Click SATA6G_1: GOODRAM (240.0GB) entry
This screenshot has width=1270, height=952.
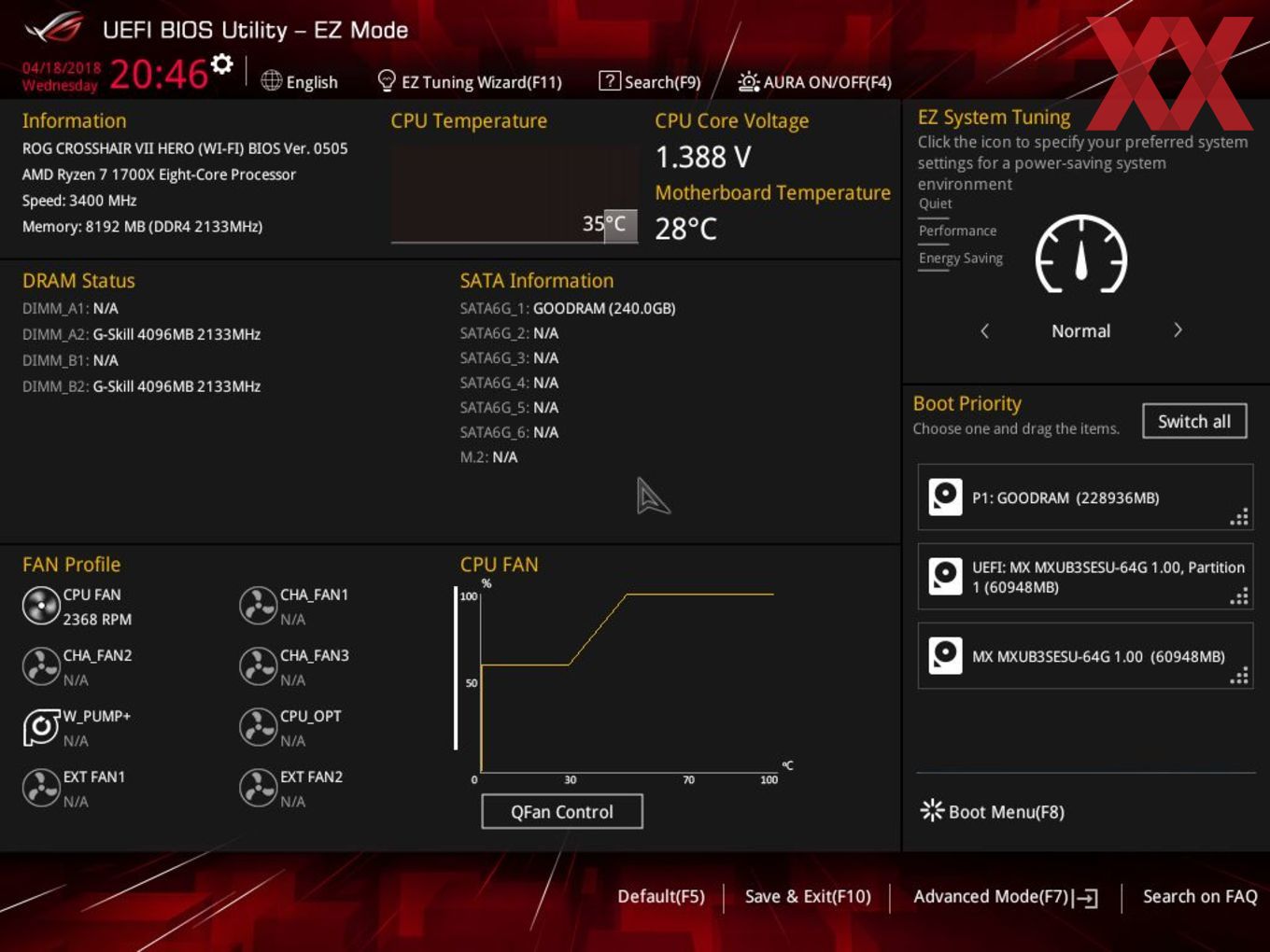[568, 308]
